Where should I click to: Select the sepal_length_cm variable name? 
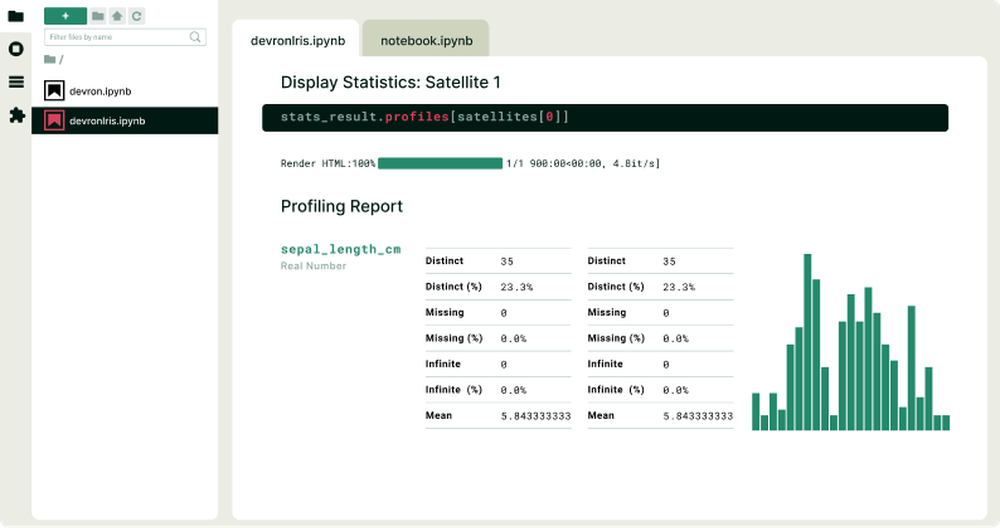click(x=341, y=249)
